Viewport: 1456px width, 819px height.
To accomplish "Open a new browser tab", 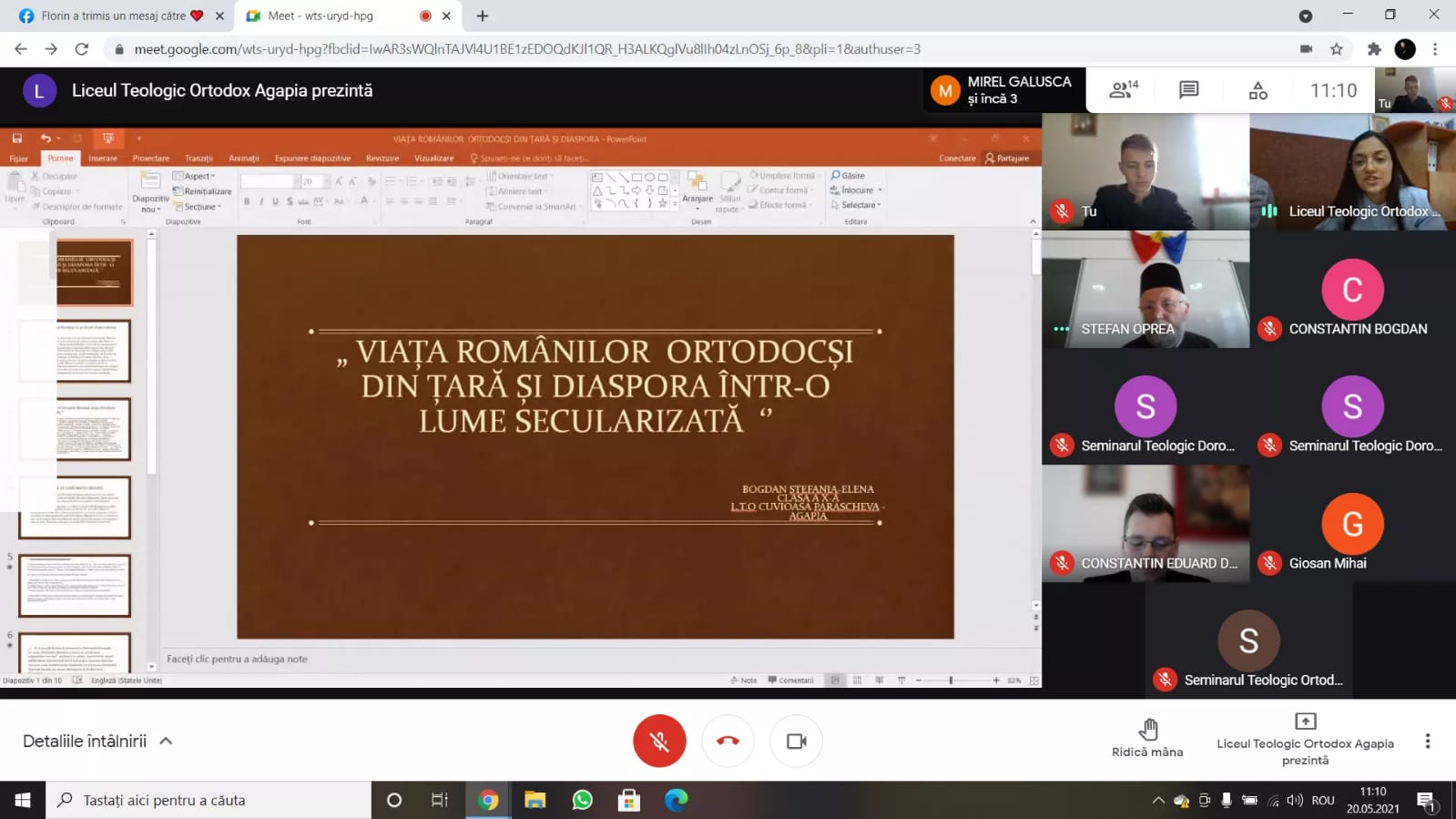I will (x=482, y=15).
